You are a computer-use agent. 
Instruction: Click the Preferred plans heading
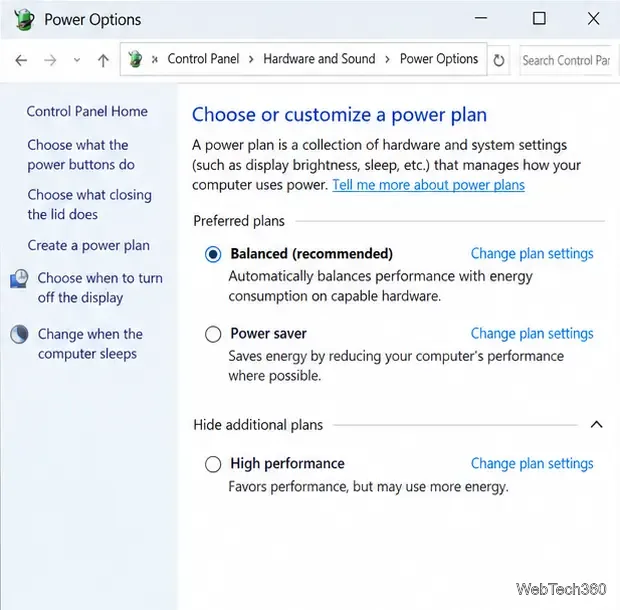pyautogui.click(x=239, y=221)
